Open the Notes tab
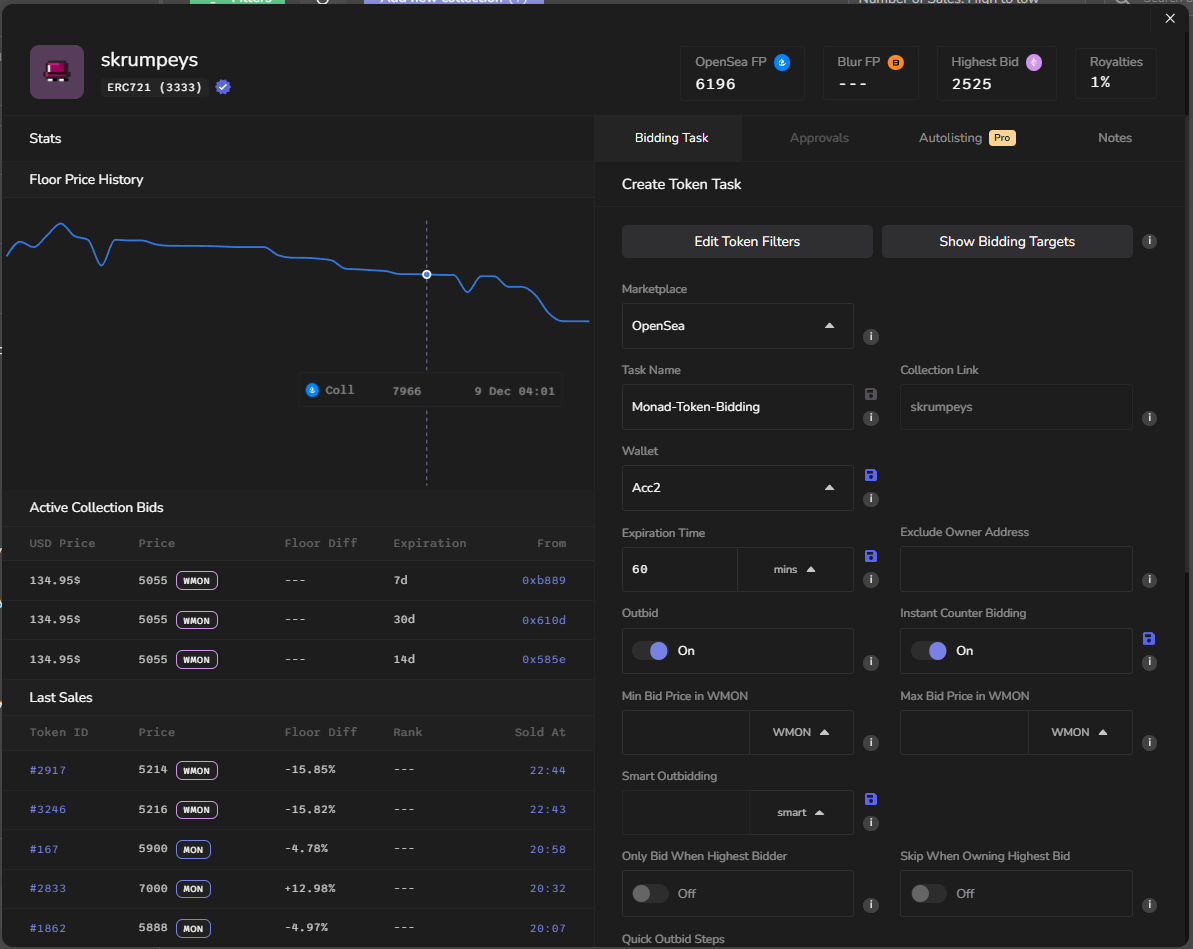Image resolution: width=1193 pixels, height=949 pixels. pos(1114,138)
